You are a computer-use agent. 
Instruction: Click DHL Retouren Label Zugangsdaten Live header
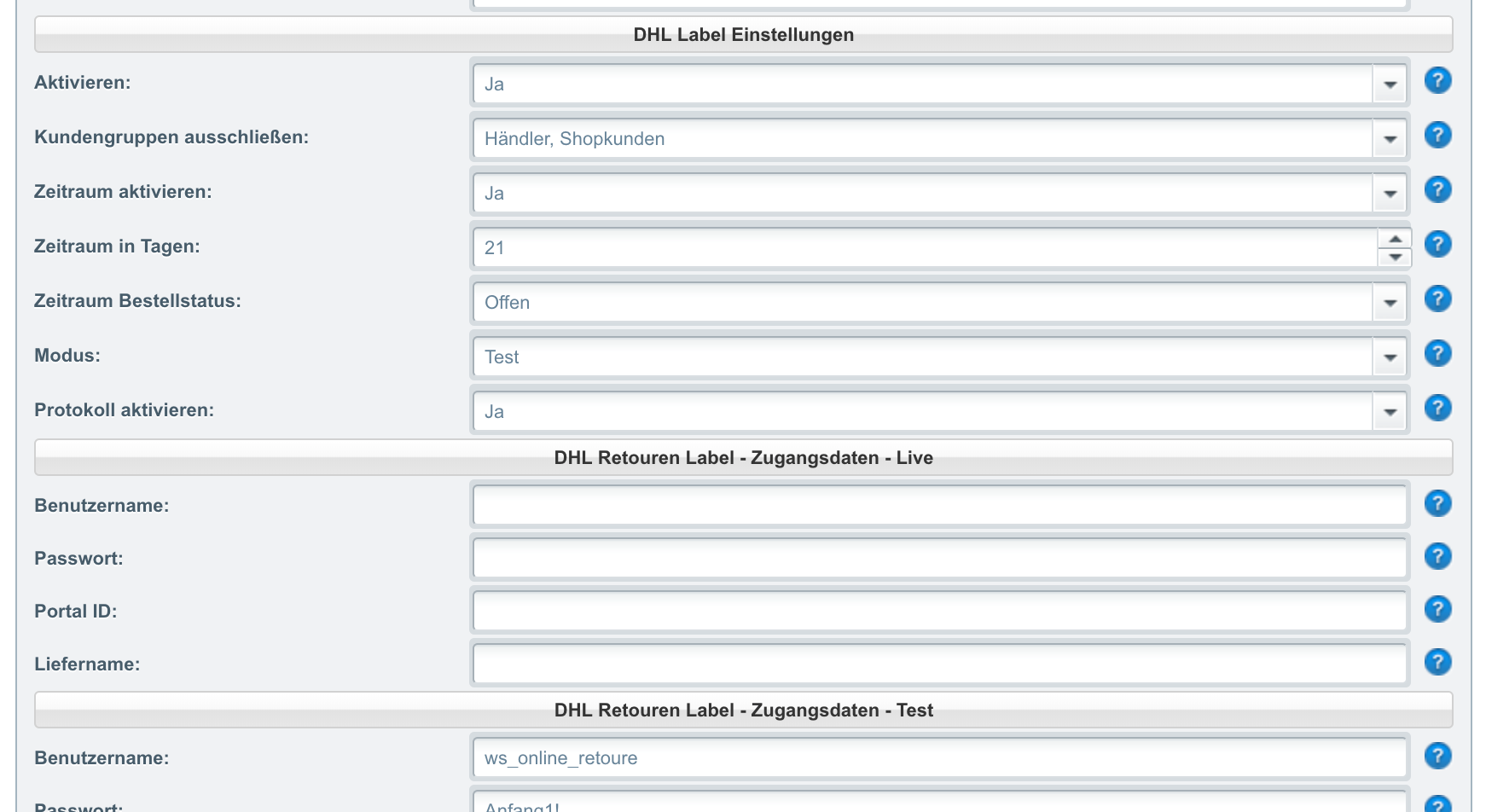pos(743,458)
